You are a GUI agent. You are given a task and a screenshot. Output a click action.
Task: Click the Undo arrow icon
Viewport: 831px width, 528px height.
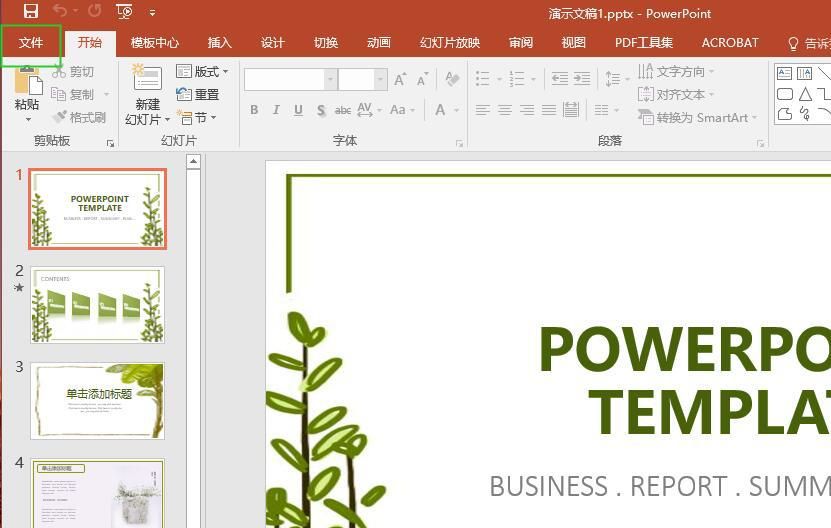coord(60,11)
